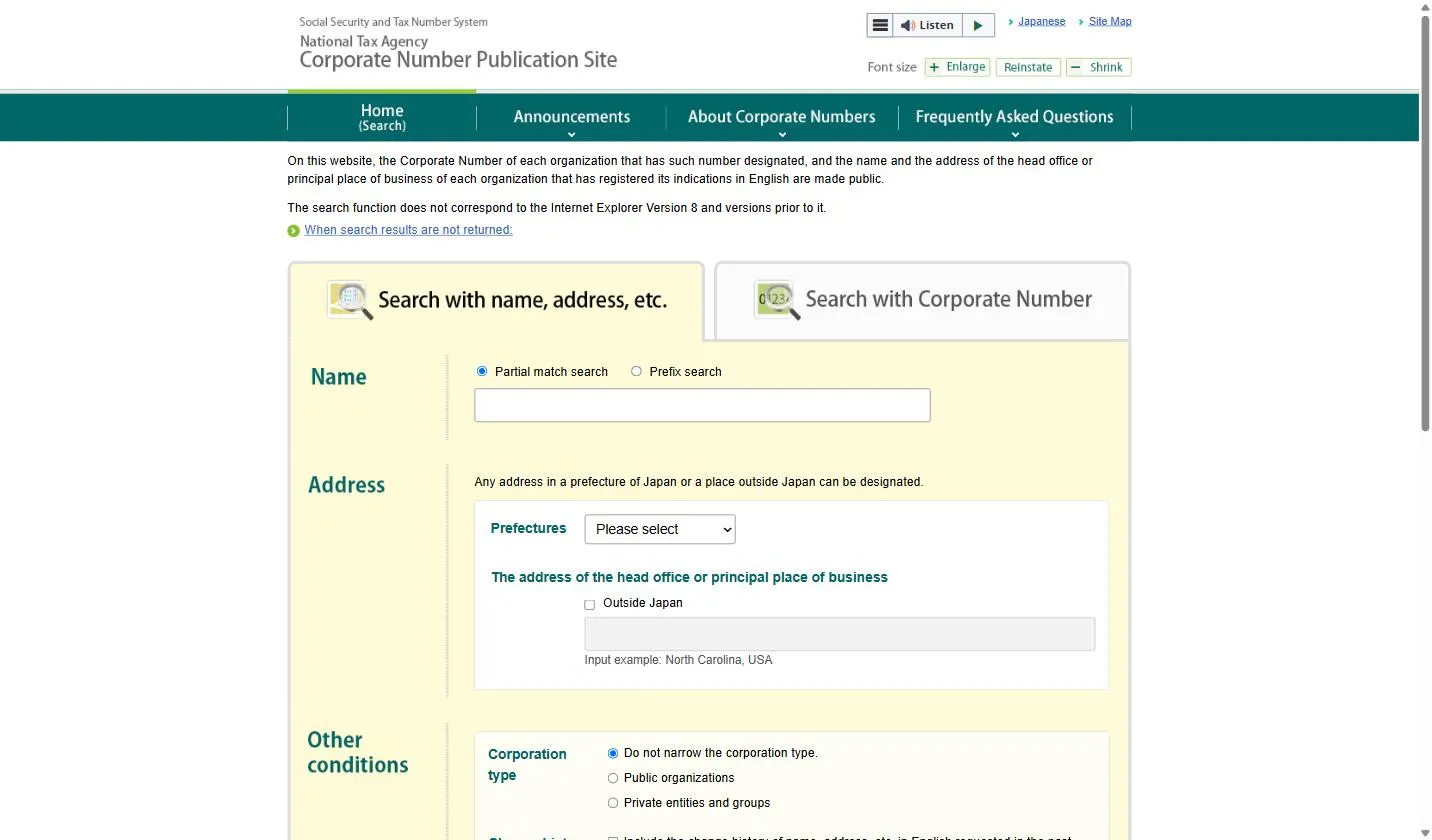Click the magnifier icon on the name search tab
The height and width of the screenshot is (840, 1432).
[x=350, y=300]
